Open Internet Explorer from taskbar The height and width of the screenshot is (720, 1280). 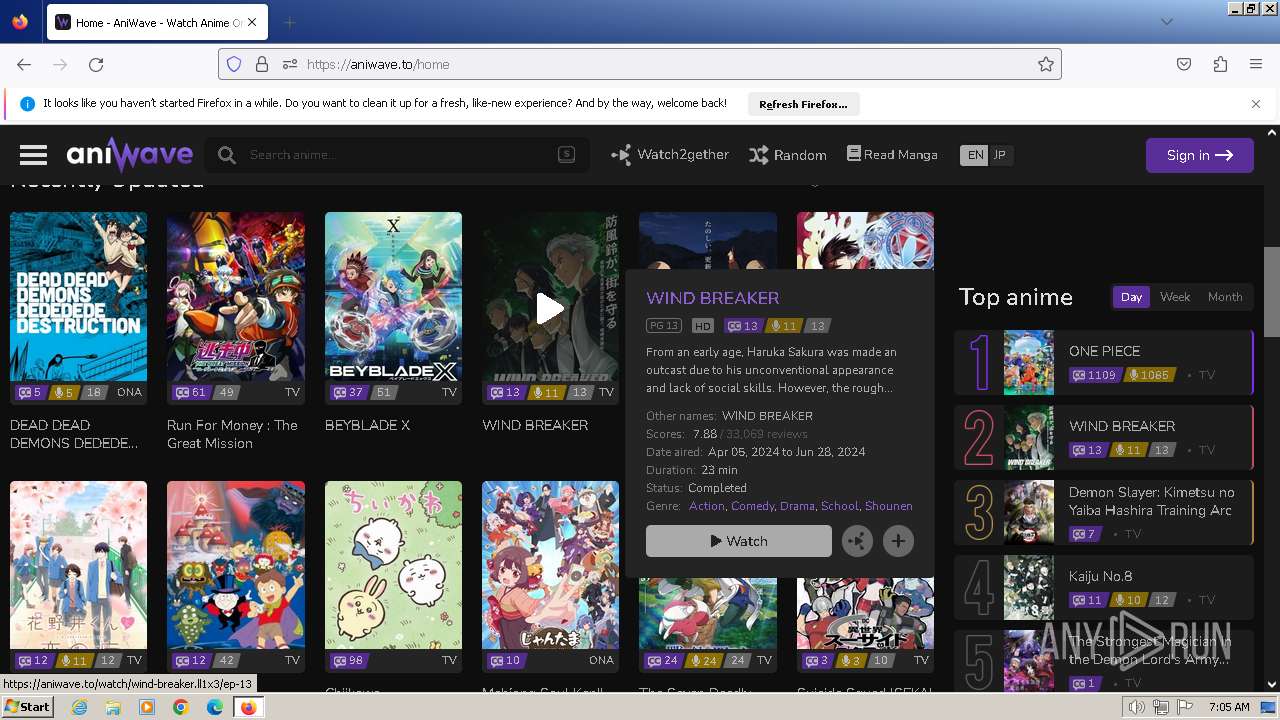tap(80, 707)
